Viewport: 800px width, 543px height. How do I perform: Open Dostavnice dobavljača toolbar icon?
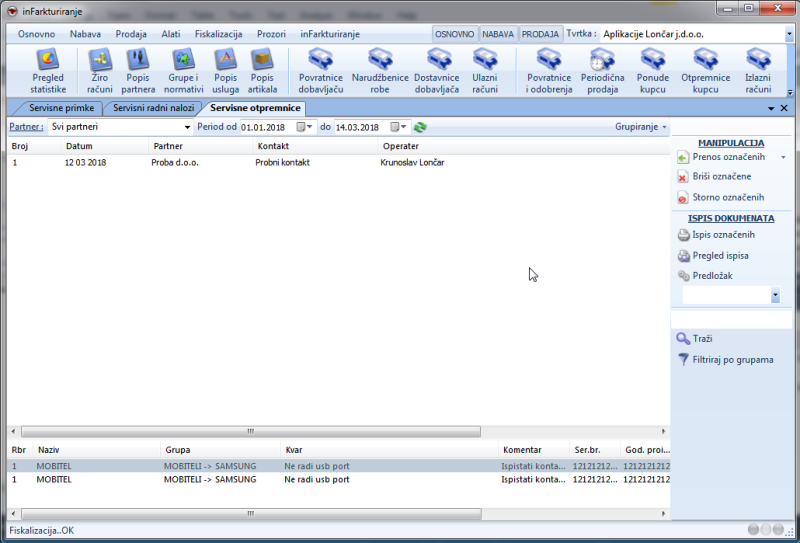[x=436, y=71]
